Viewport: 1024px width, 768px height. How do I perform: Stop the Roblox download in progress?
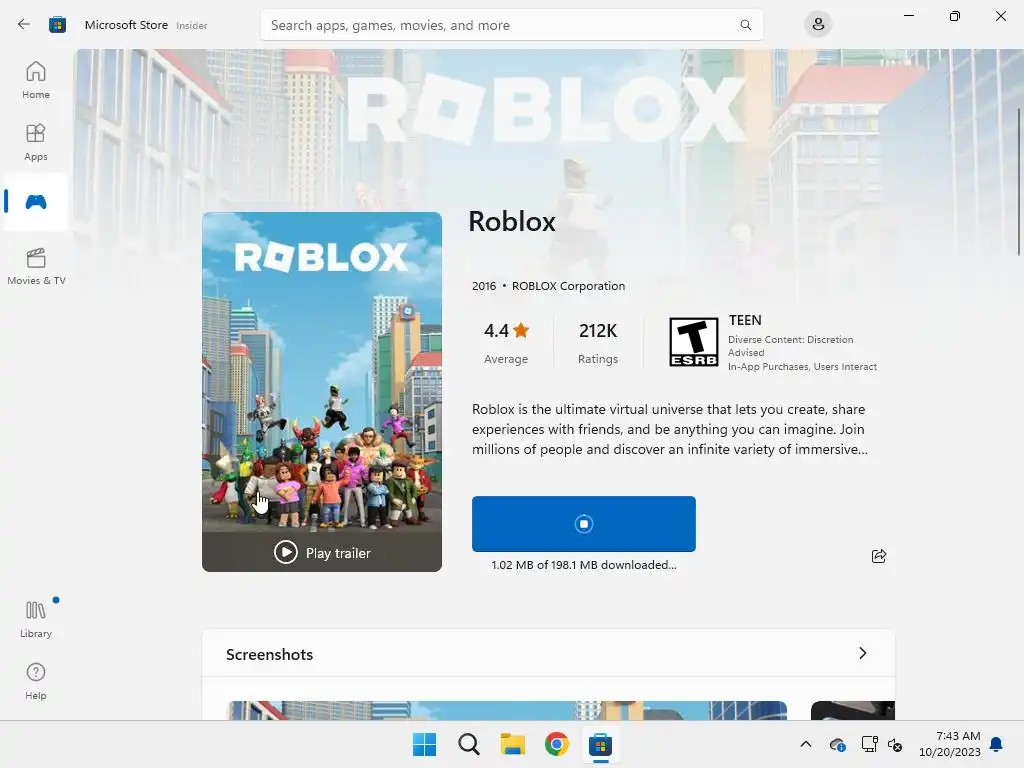tap(584, 524)
